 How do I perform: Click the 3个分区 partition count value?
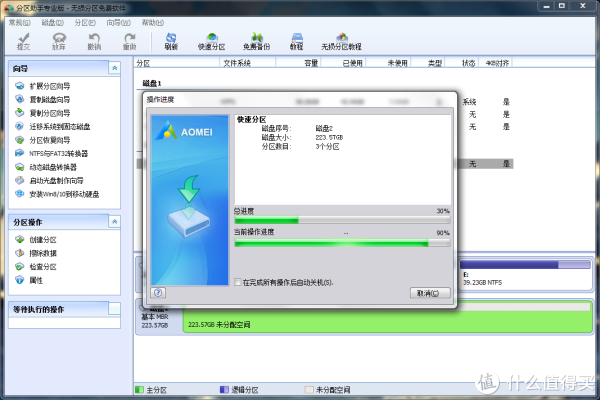[x=327, y=147]
